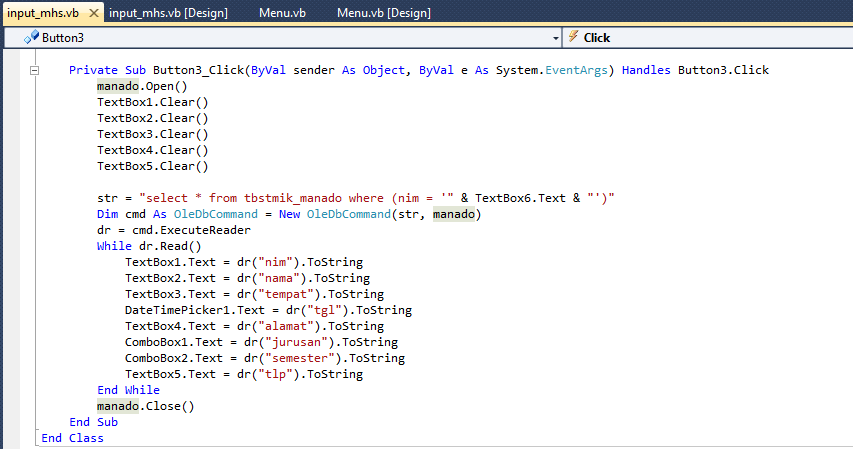Click the line assigning dr("alamat")
Screen dimensions: 853x449
255,326
